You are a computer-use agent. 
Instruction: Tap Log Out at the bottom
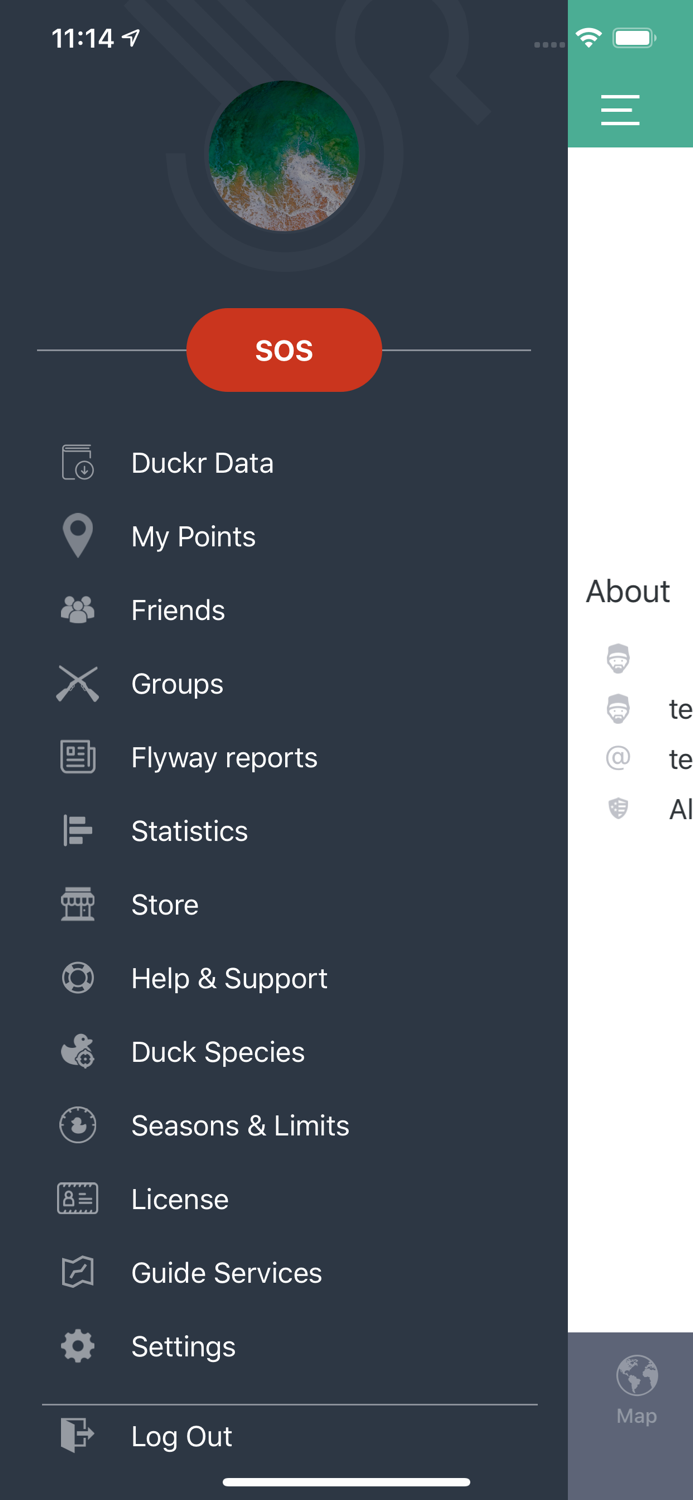pyautogui.click(x=181, y=1436)
